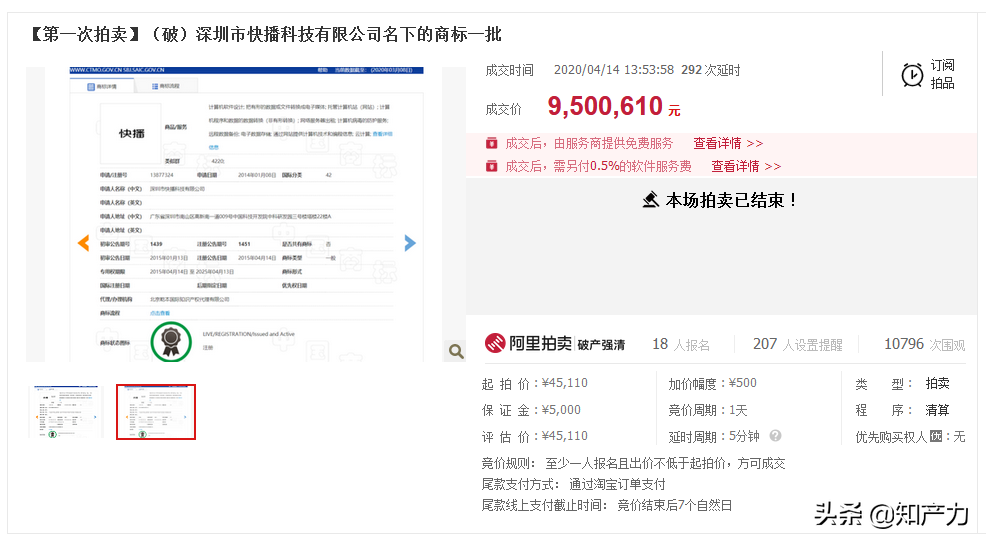Click the 延时周期 5分钟 value
This screenshot has height=543, width=986.
click(x=744, y=436)
